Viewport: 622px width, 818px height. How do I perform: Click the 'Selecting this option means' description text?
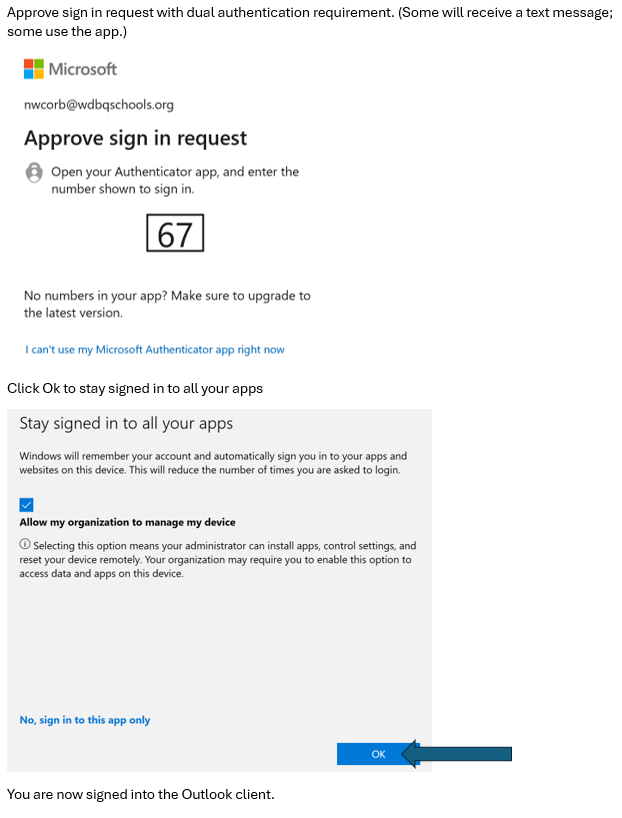pos(218,559)
